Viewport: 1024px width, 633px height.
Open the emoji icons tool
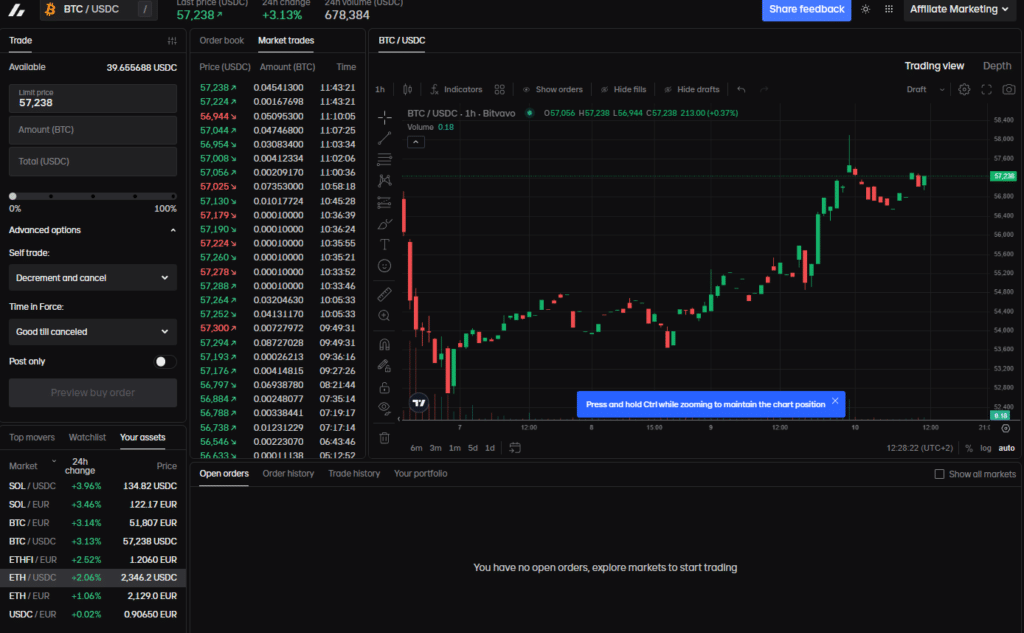pyautogui.click(x=385, y=266)
